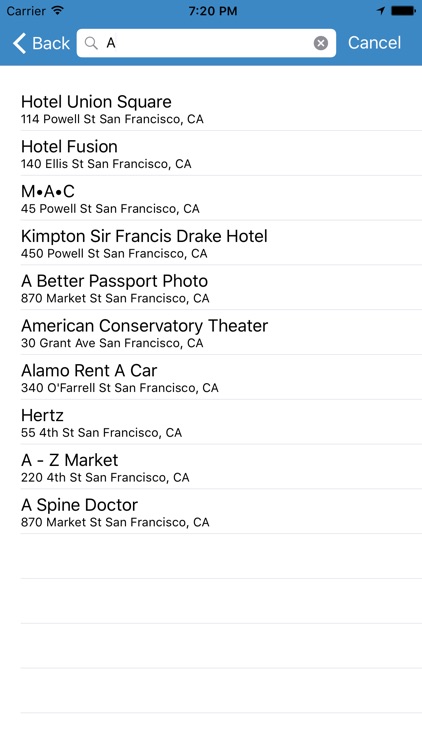Tap the battery icon in status bar
The width and height of the screenshot is (422, 750).
point(403,11)
